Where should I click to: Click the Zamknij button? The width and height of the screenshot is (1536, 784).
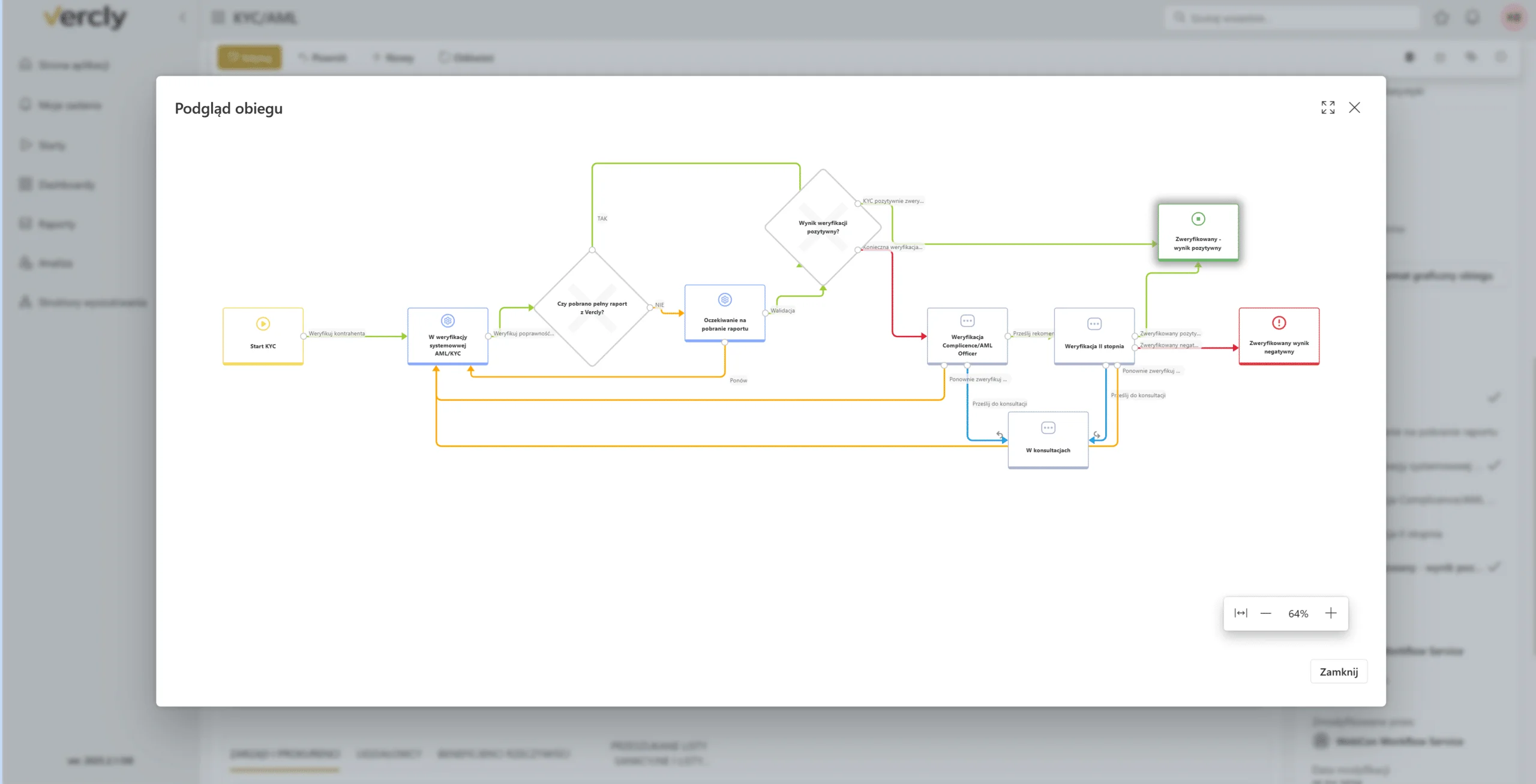pyautogui.click(x=1339, y=672)
